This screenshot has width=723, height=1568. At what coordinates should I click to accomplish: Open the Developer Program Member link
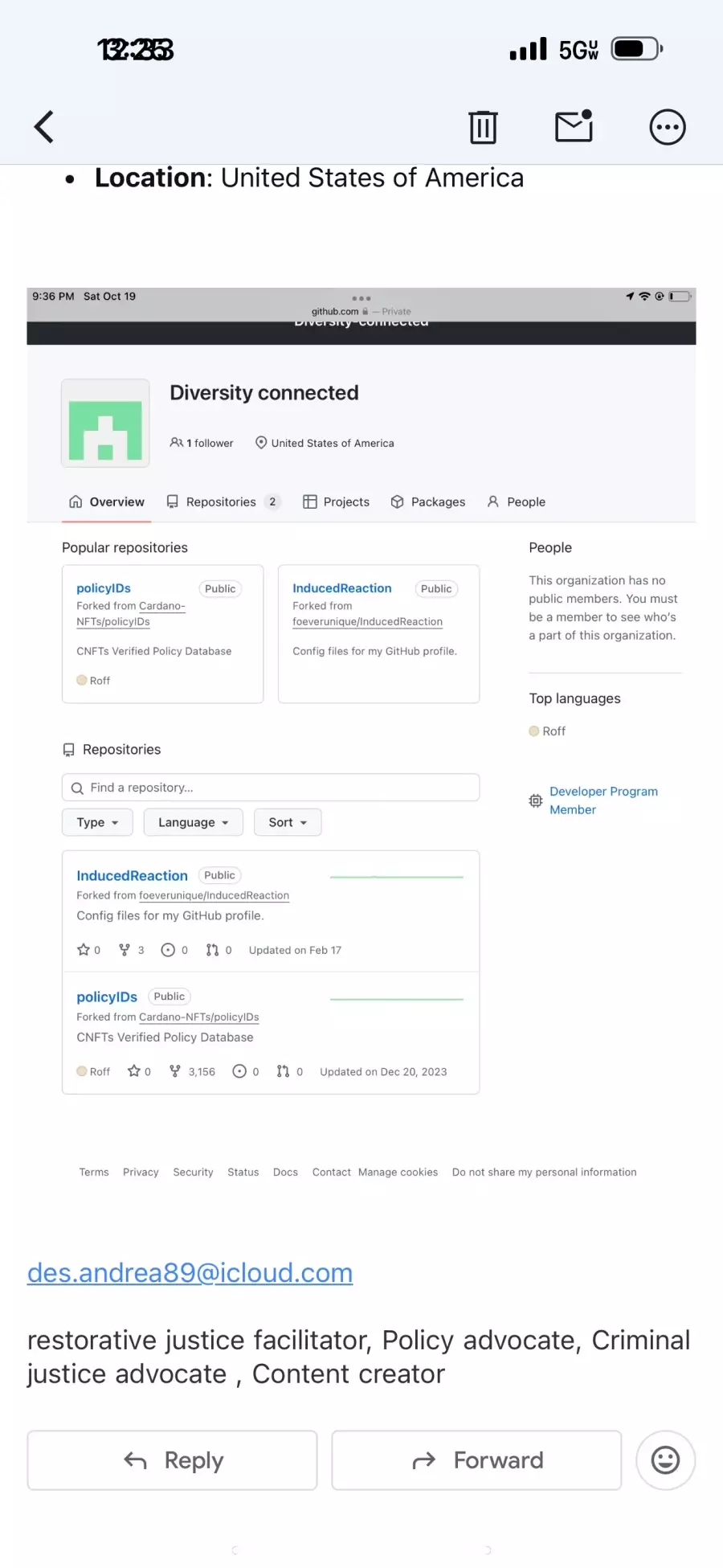[603, 800]
